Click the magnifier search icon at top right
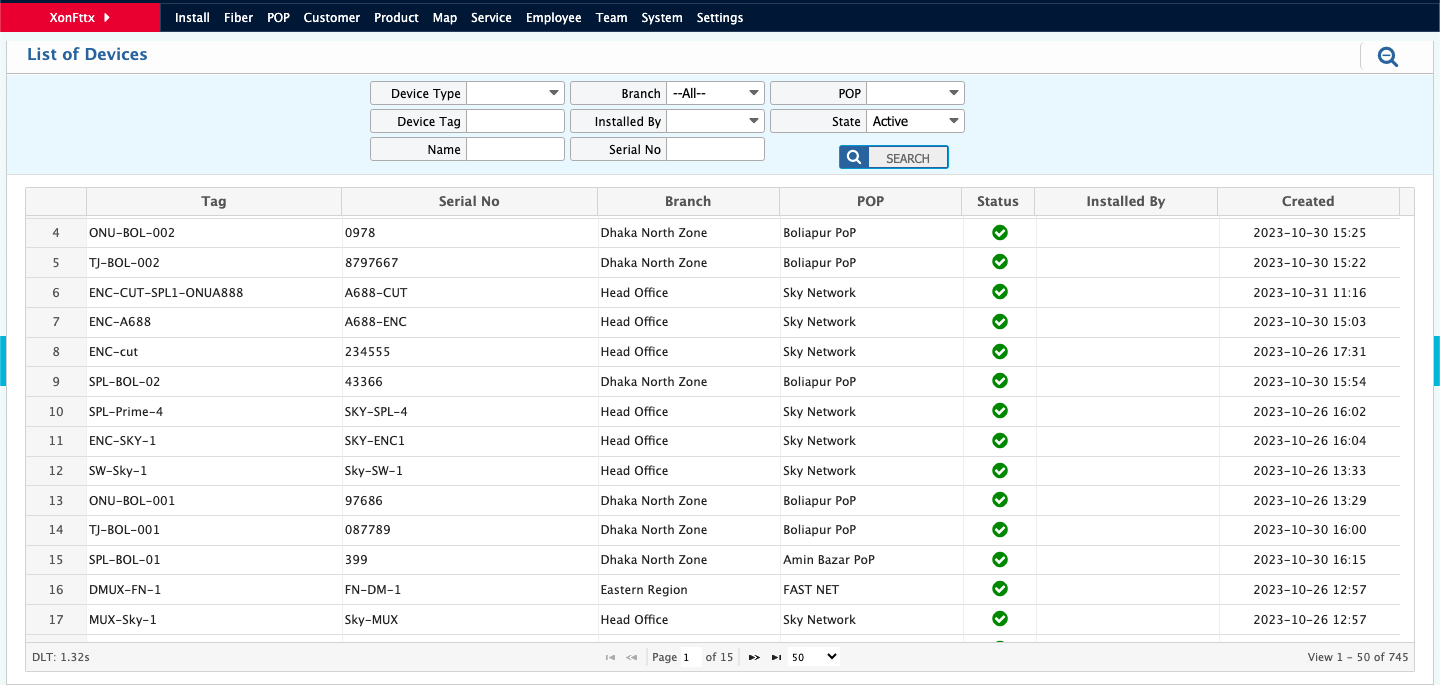 pyautogui.click(x=1387, y=57)
